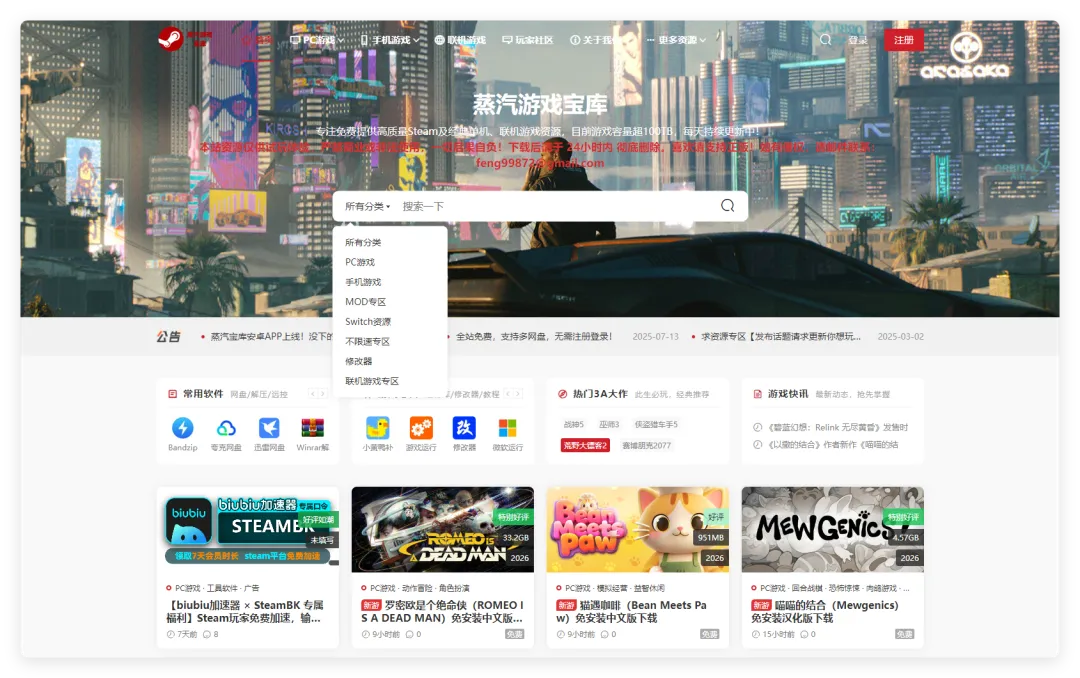
Task: Click comment icon on biubiu加速器 card
Action: pyautogui.click(x=207, y=634)
